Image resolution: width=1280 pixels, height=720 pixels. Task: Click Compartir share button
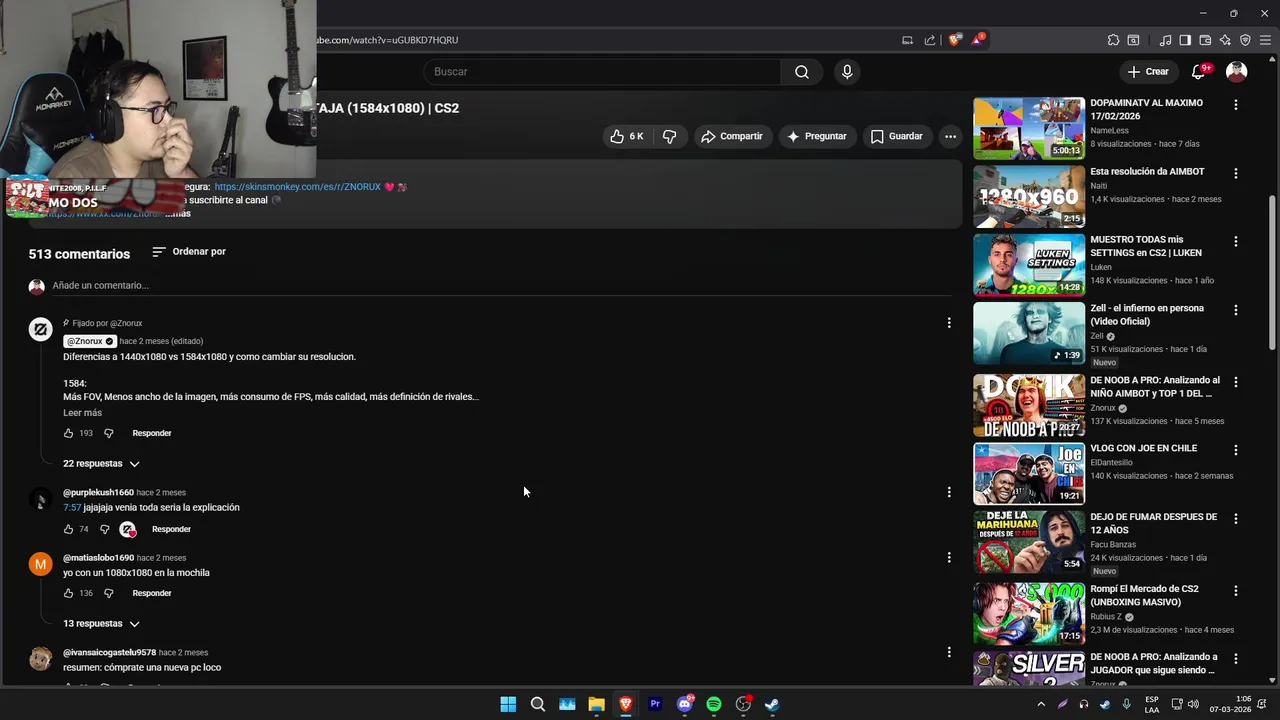click(x=732, y=136)
